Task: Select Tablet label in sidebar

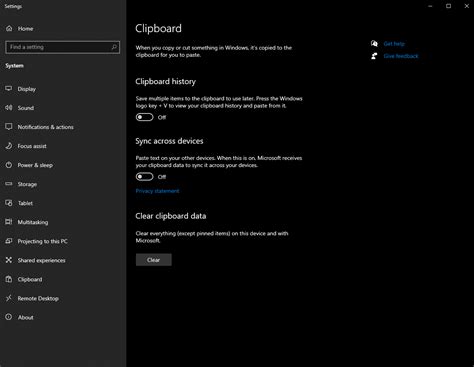Action: tap(25, 203)
